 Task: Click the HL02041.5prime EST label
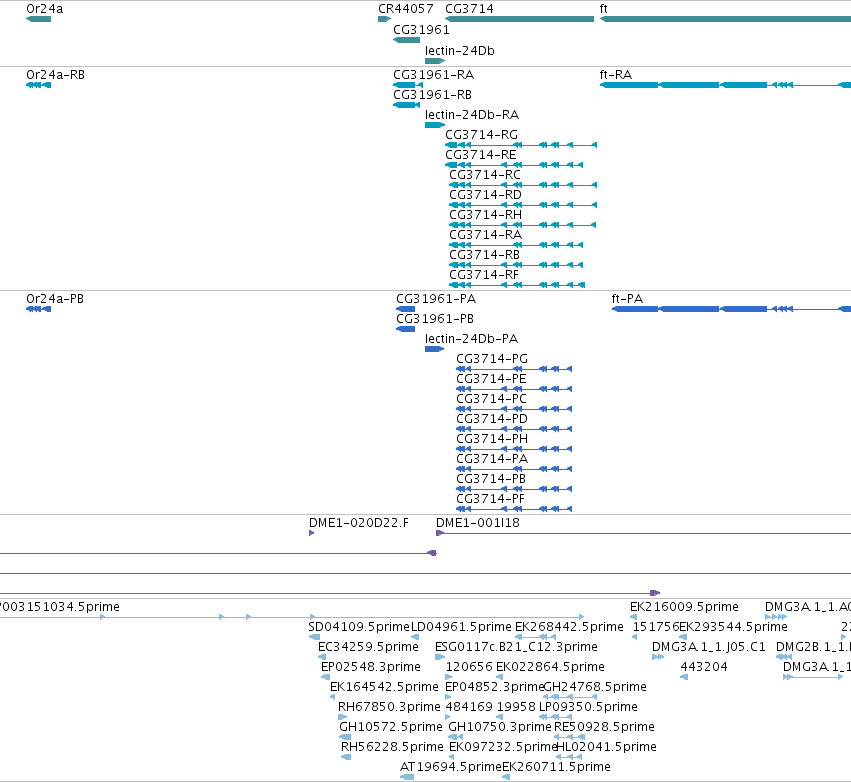pos(607,747)
